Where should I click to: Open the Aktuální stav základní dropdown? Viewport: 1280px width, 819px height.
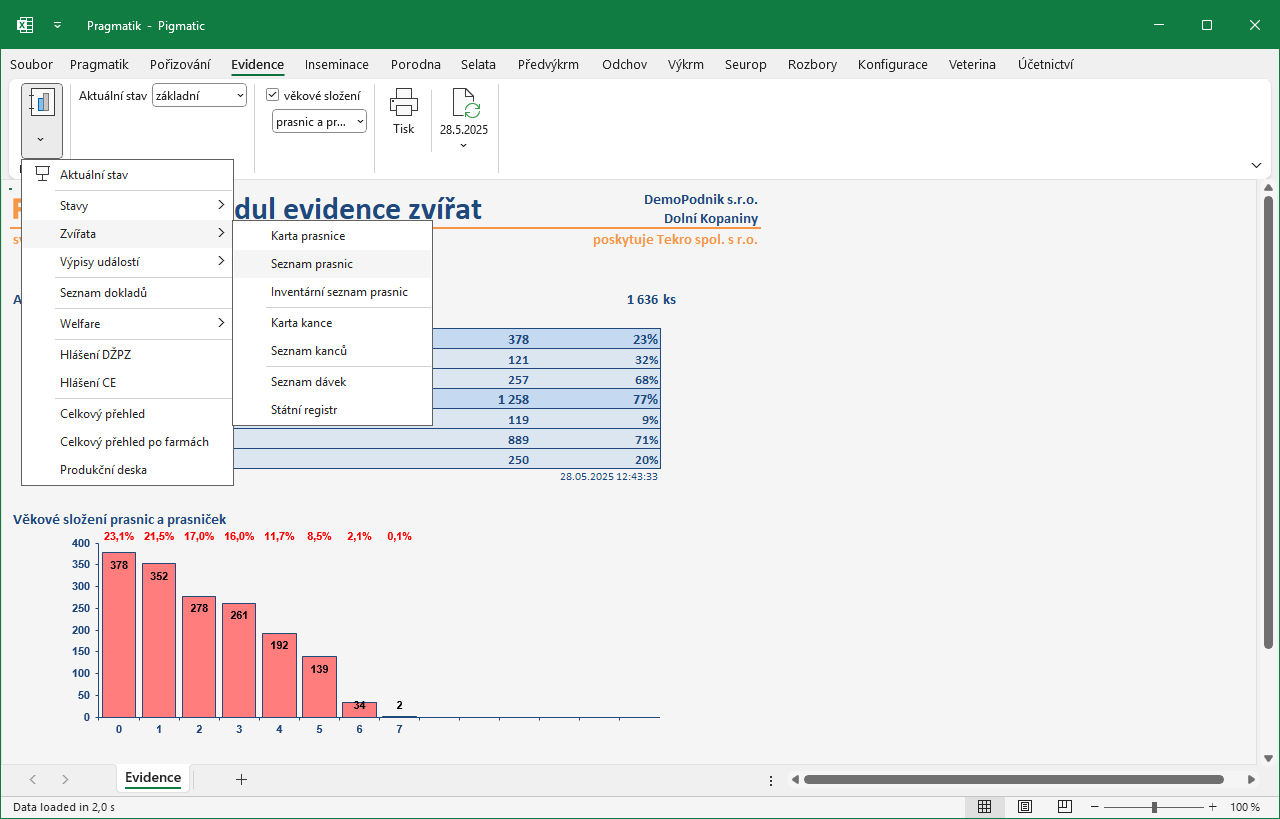coord(199,96)
